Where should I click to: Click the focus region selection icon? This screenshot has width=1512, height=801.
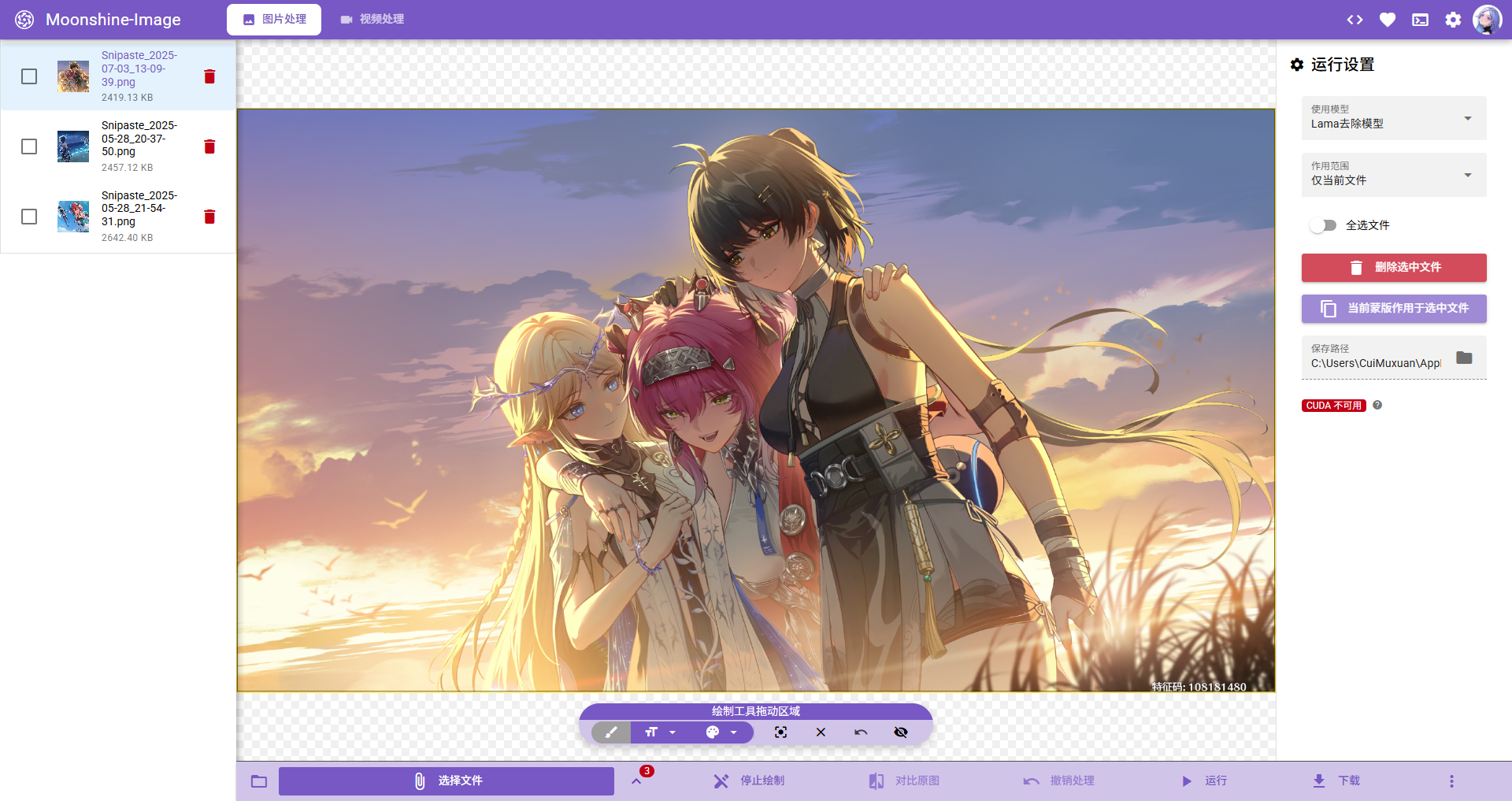pos(780,732)
